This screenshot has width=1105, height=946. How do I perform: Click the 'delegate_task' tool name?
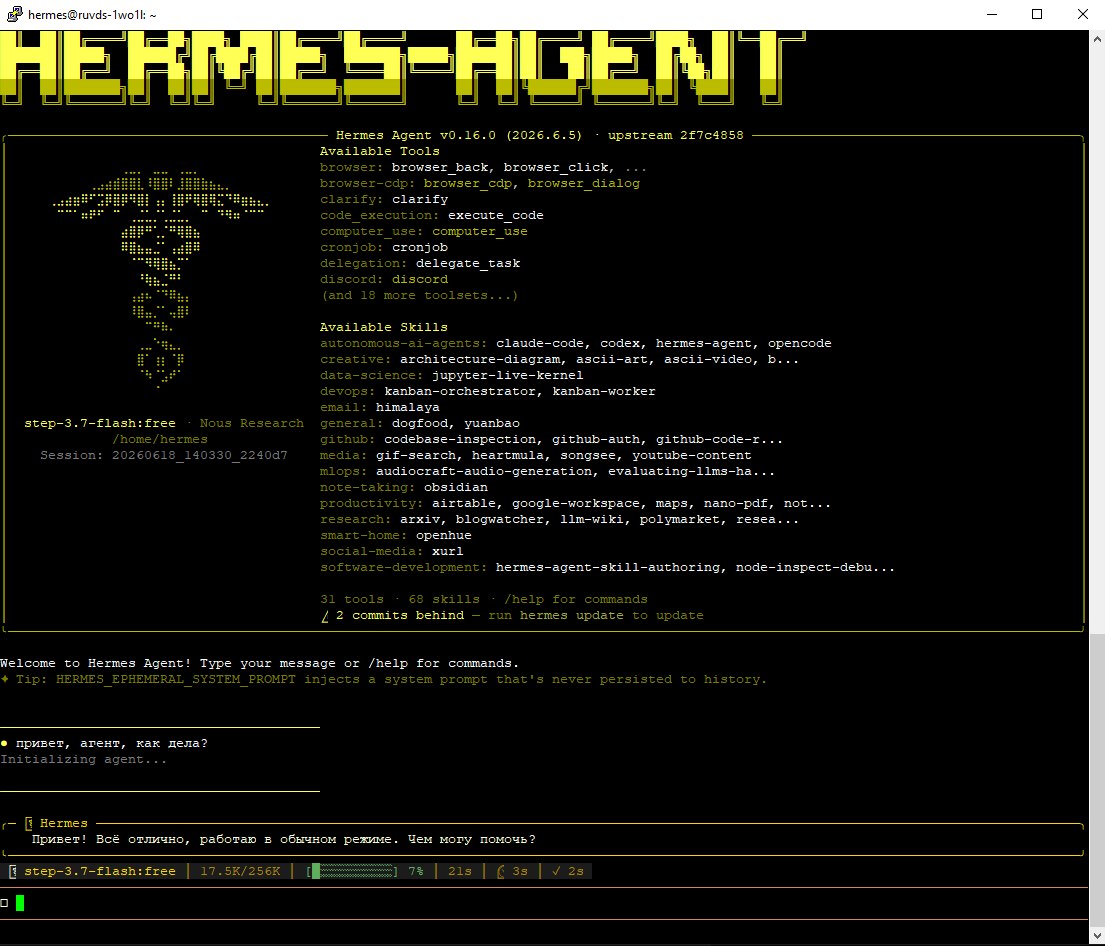468,263
